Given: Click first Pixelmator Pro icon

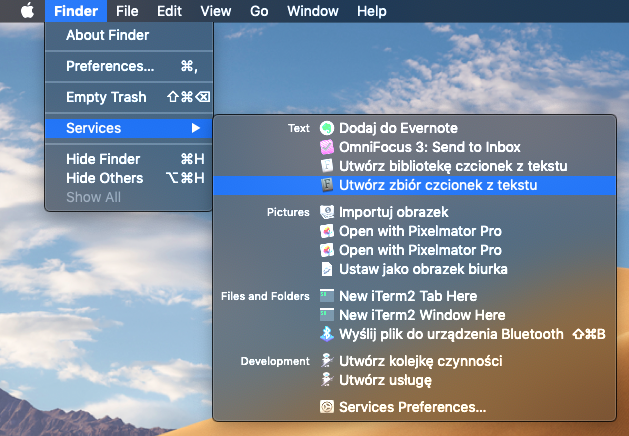Looking at the screenshot, I should pyautogui.click(x=327, y=231).
